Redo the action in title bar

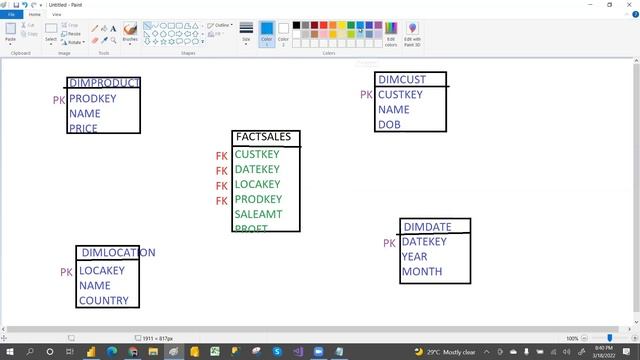pos(33,5)
